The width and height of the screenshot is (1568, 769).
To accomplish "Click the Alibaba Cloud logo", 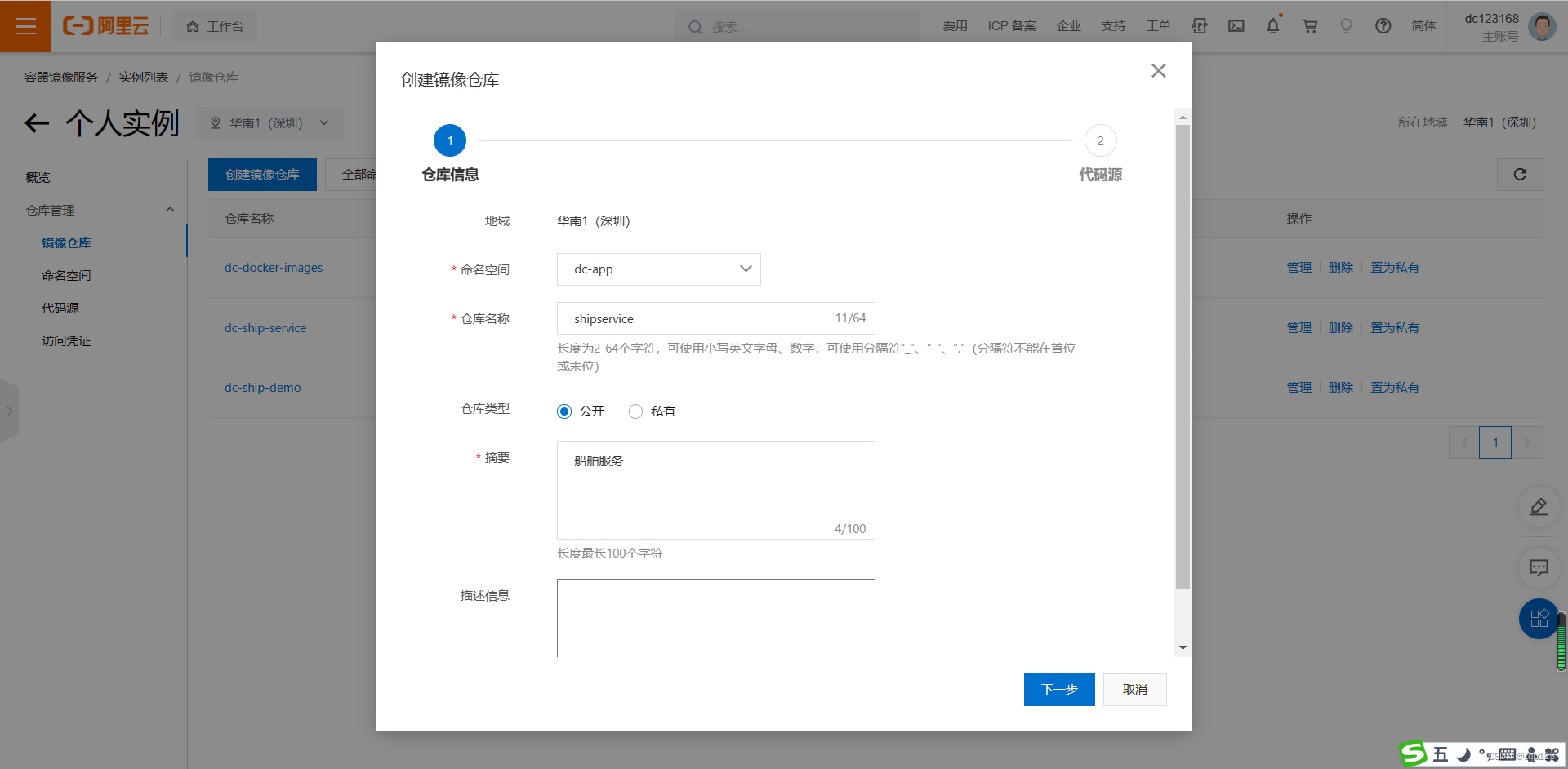I will tap(105, 25).
